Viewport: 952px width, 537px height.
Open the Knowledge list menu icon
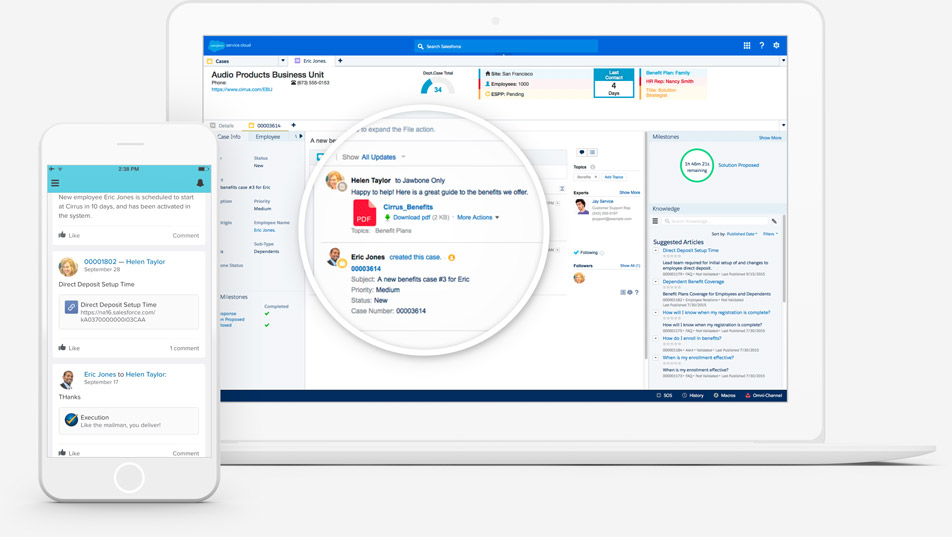pyautogui.click(x=655, y=221)
